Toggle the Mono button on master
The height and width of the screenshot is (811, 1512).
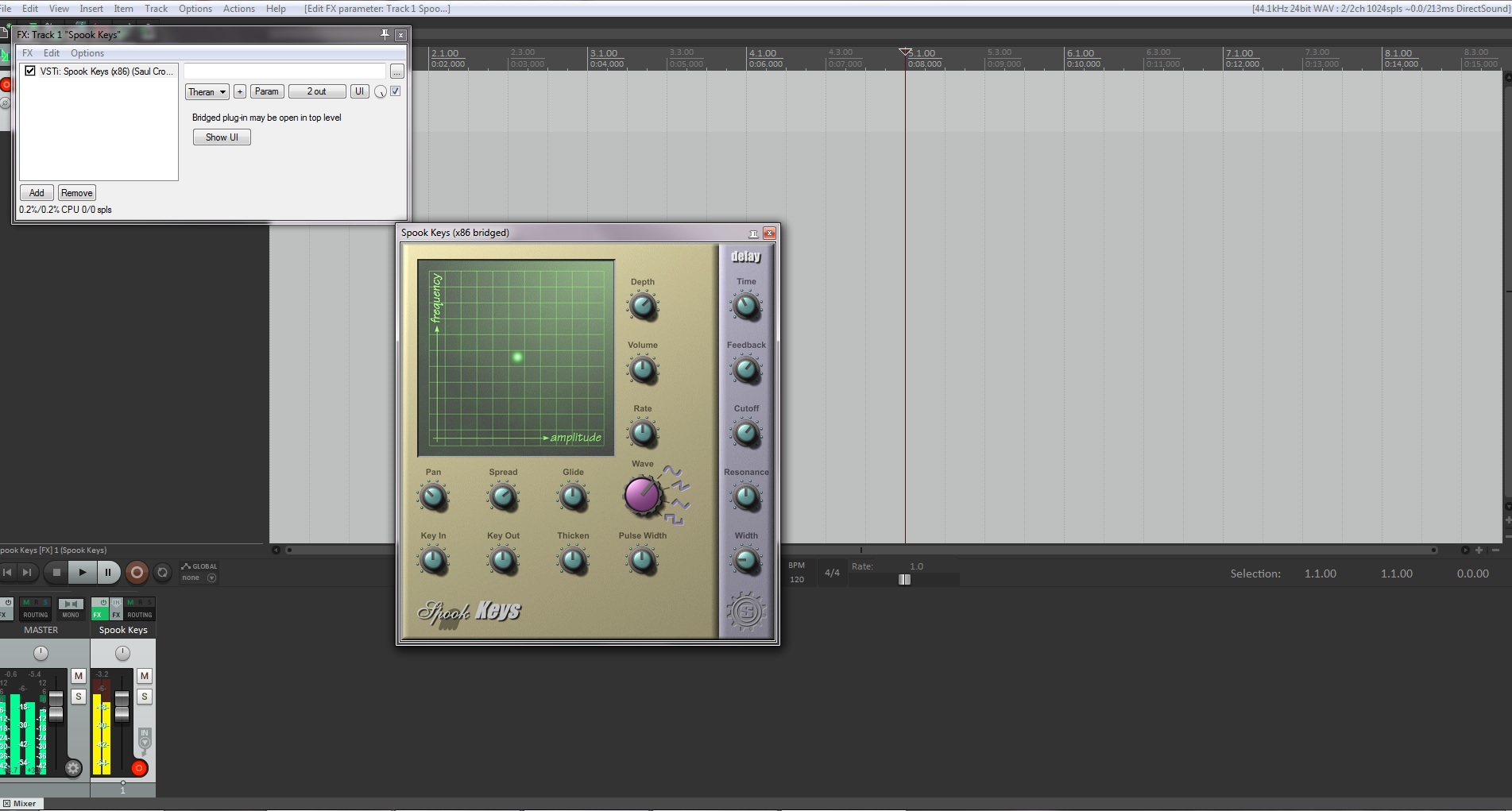point(71,608)
